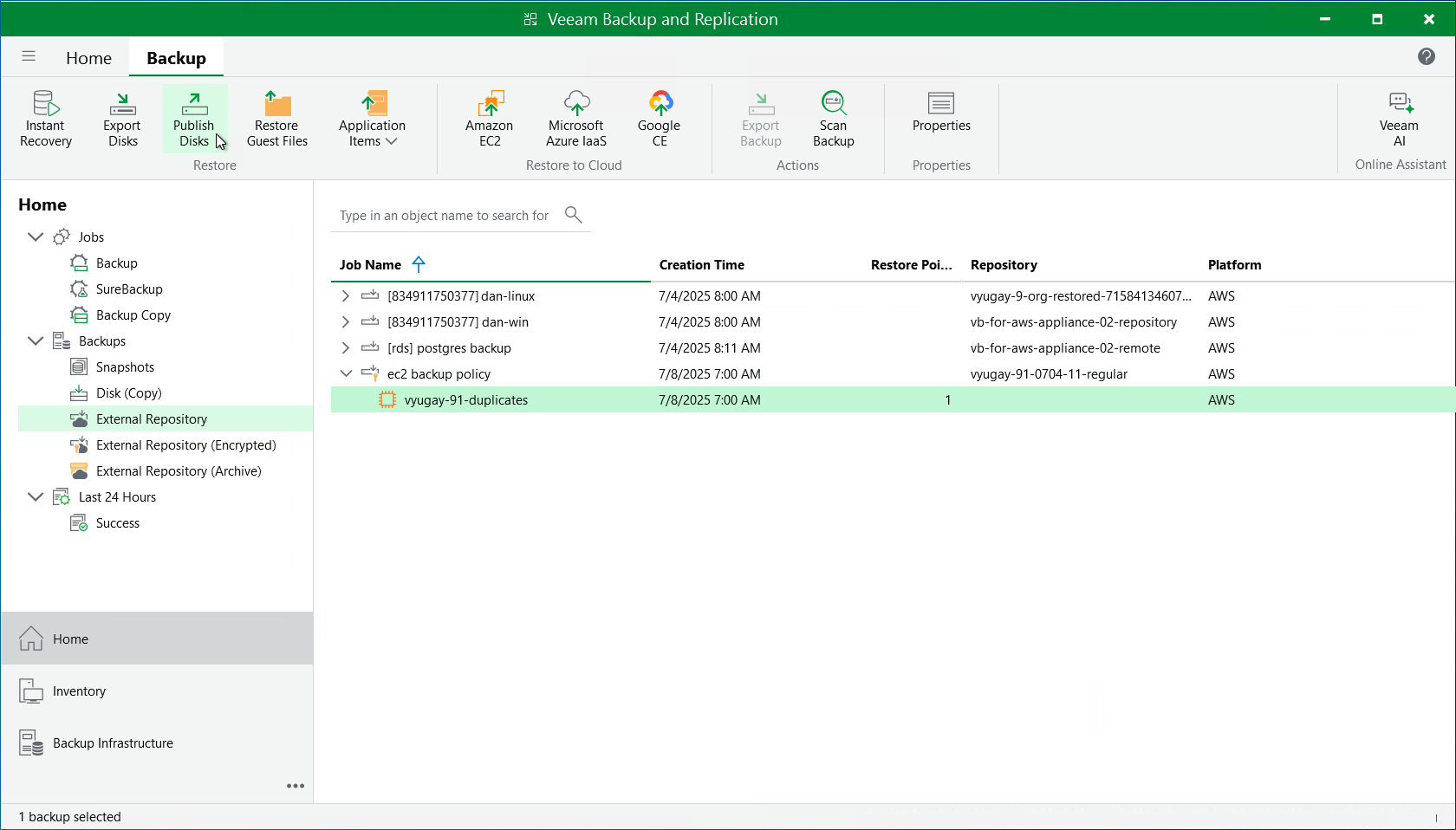Viewport: 1456px width, 830px height.
Task: Open the Veeam AI assistant
Action: (x=1399, y=118)
